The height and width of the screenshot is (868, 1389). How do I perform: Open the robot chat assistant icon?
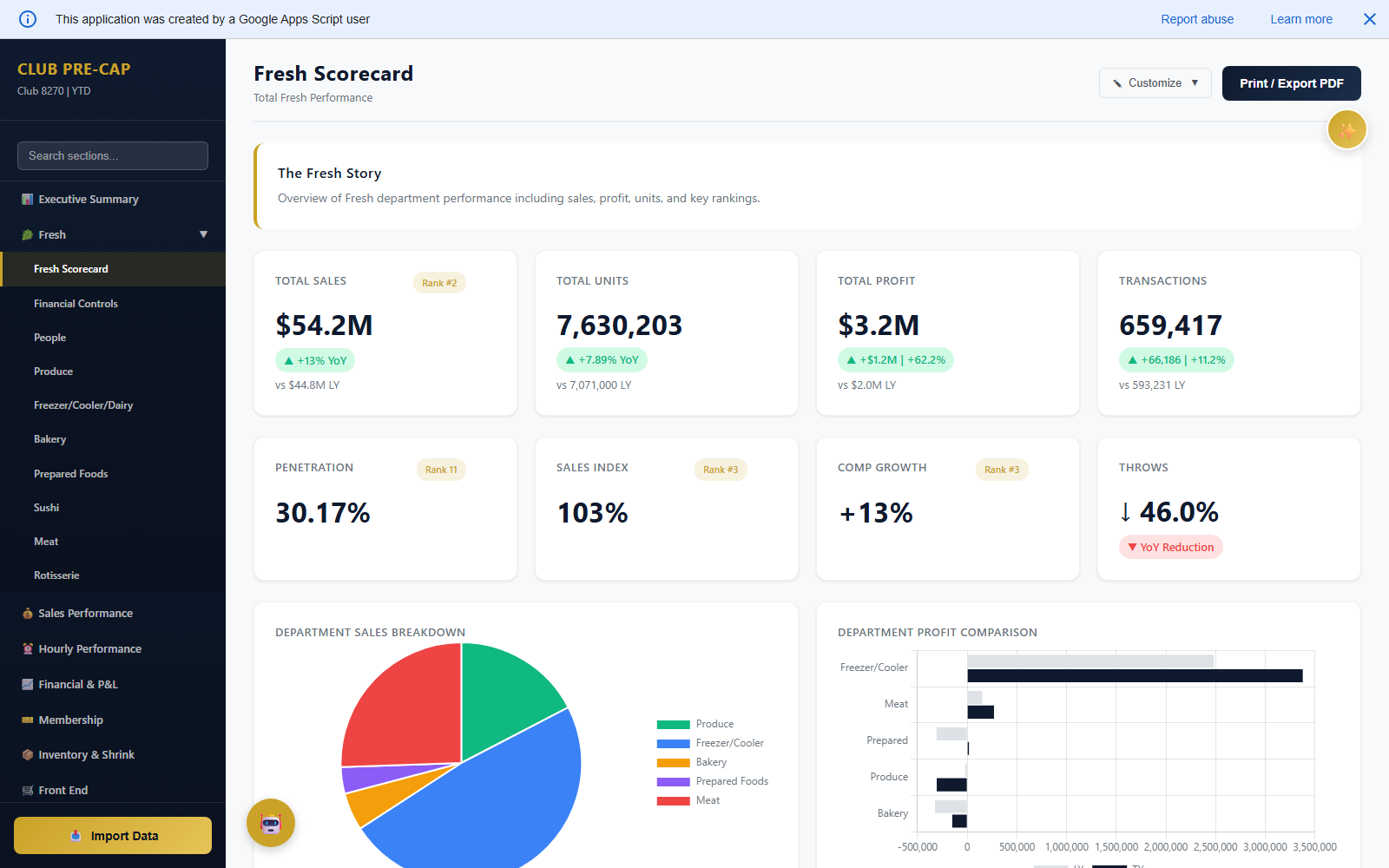coord(271,823)
